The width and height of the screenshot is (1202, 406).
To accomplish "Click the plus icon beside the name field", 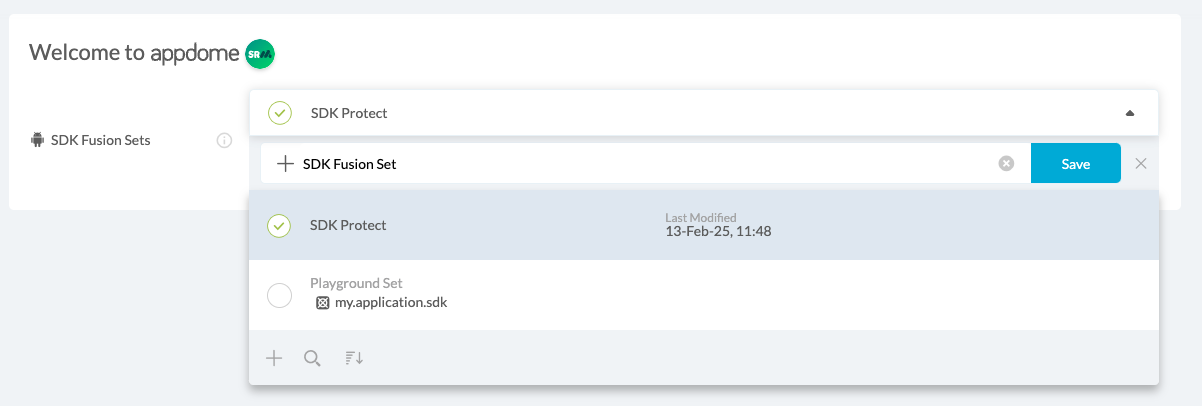I will pos(285,164).
